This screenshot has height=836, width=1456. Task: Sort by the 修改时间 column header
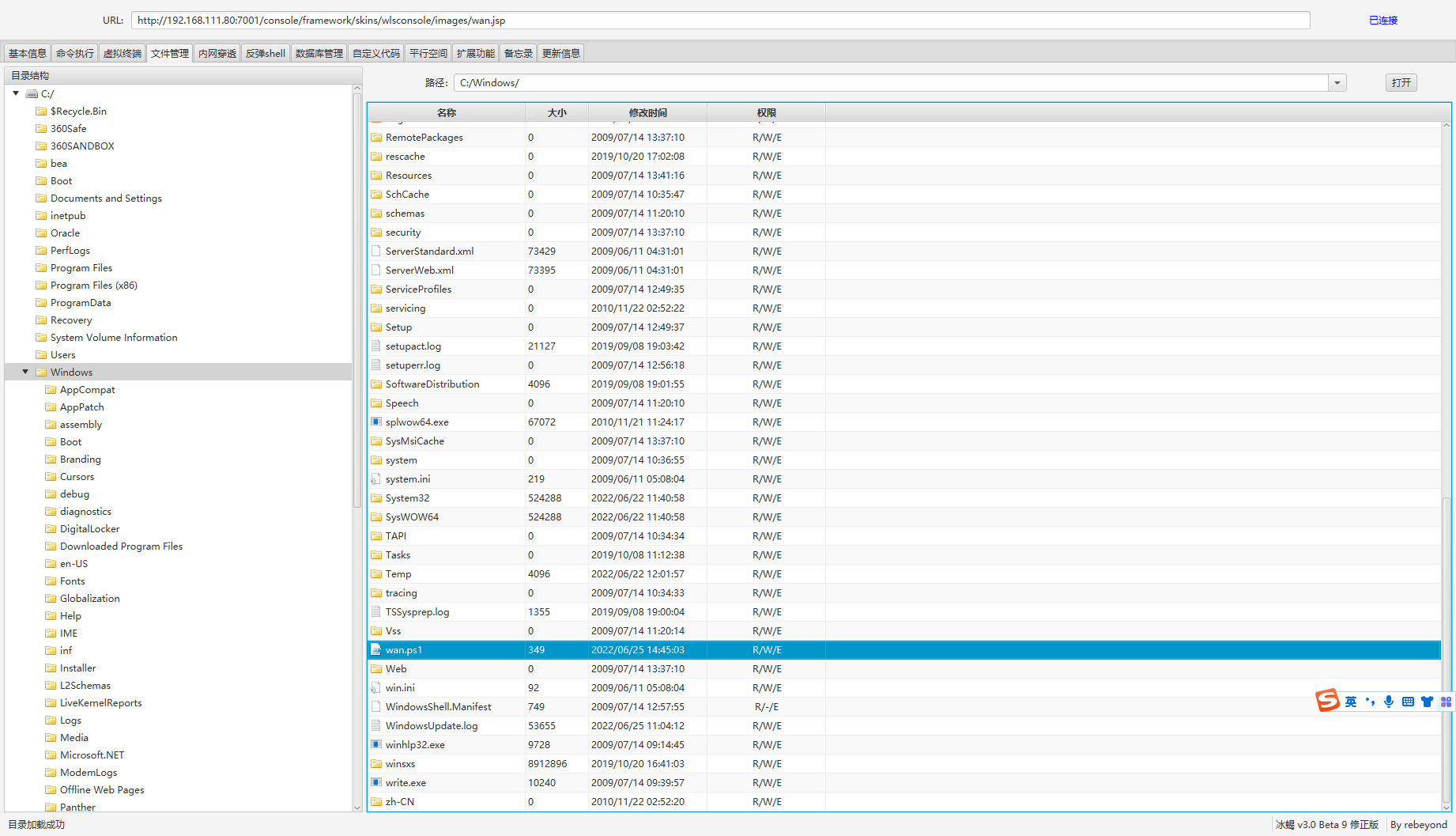pos(647,112)
